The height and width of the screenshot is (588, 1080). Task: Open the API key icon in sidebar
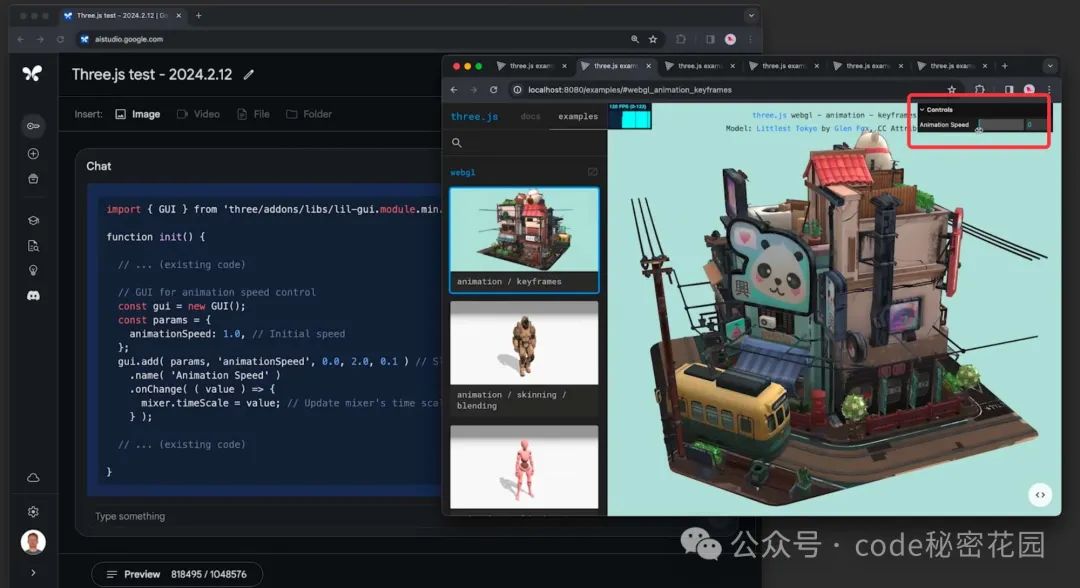pyautogui.click(x=33, y=126)
